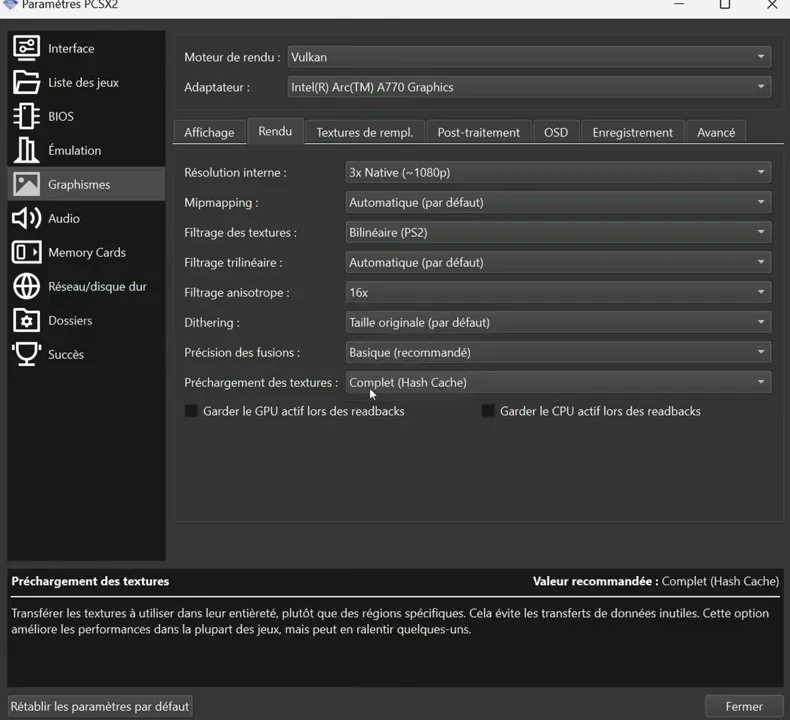Open the Audio speaker icon

26,218
